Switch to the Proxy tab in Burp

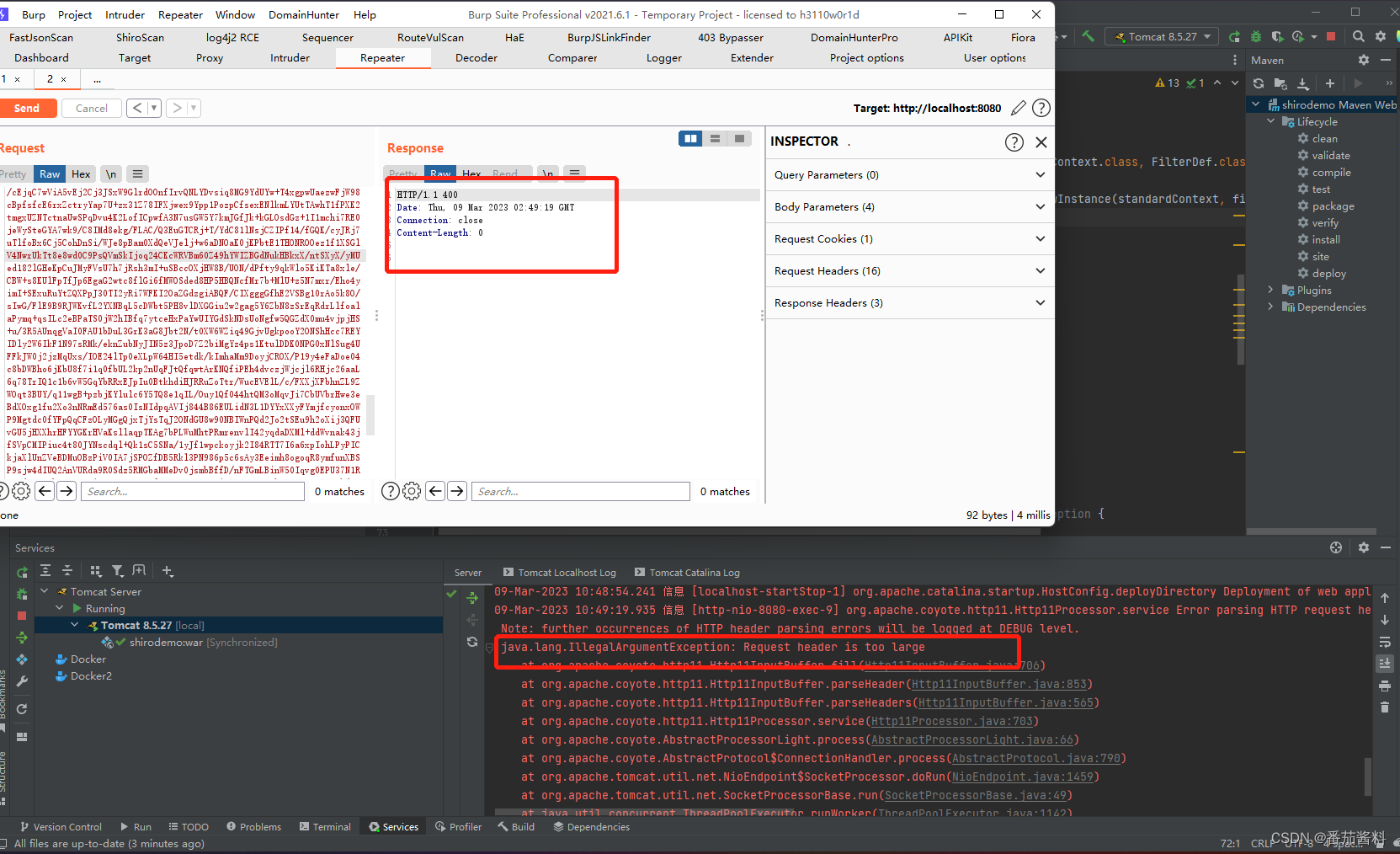click(210, 58)
